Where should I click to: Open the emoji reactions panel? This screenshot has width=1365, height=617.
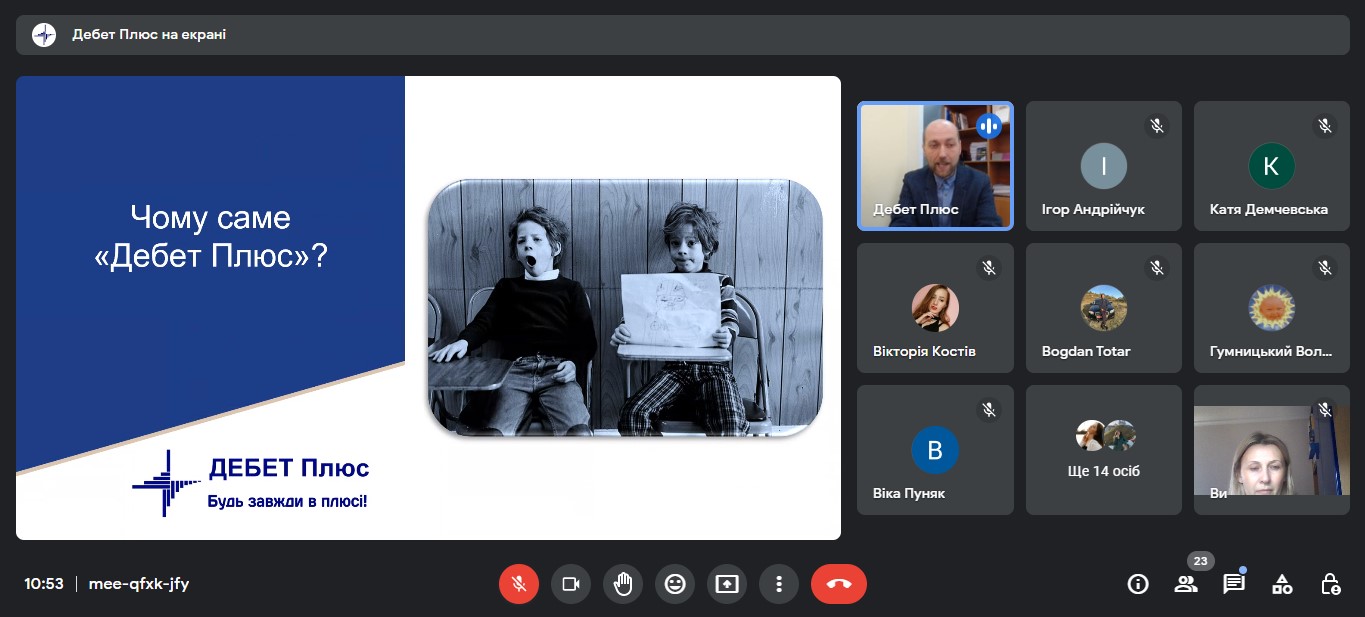675,584
